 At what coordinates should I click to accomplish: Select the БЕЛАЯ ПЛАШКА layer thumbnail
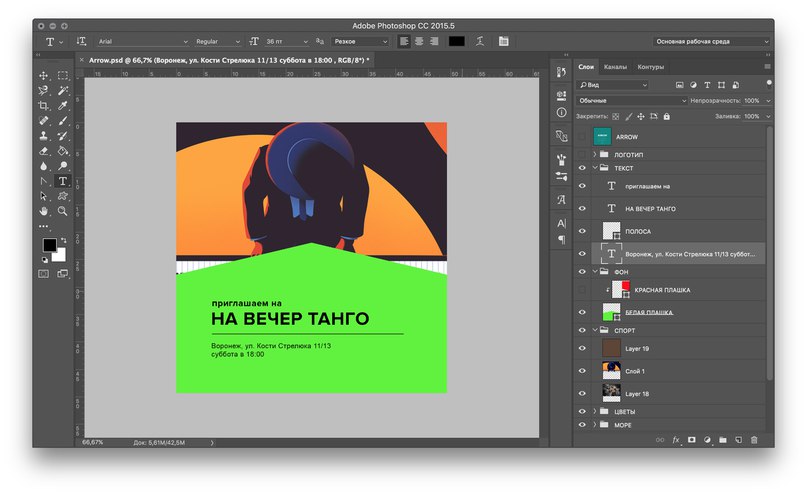(x=611, y=313)
